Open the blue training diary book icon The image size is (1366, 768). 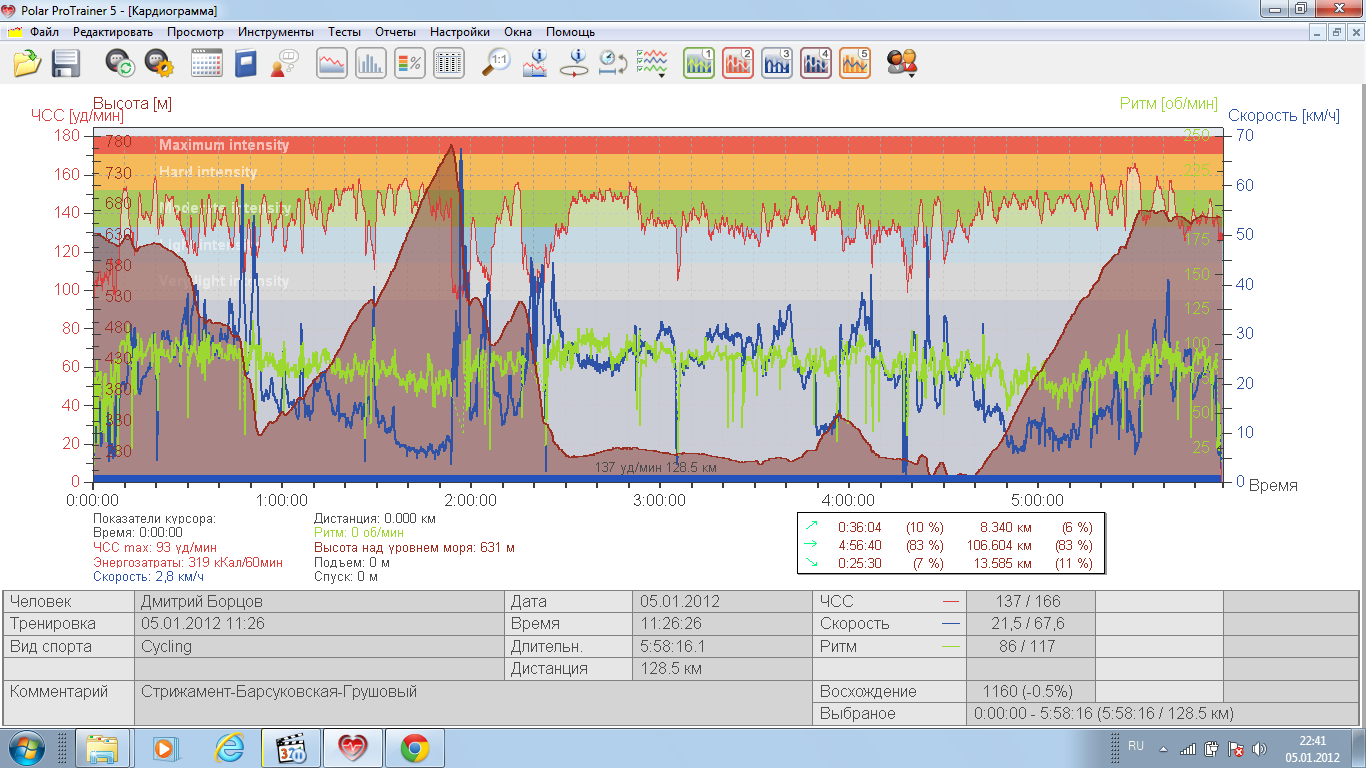pos(246,64)
